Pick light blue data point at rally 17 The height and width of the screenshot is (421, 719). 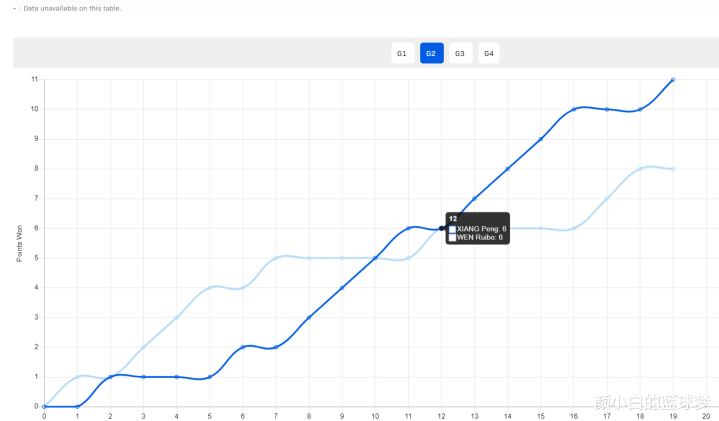(x=607, y=199)
